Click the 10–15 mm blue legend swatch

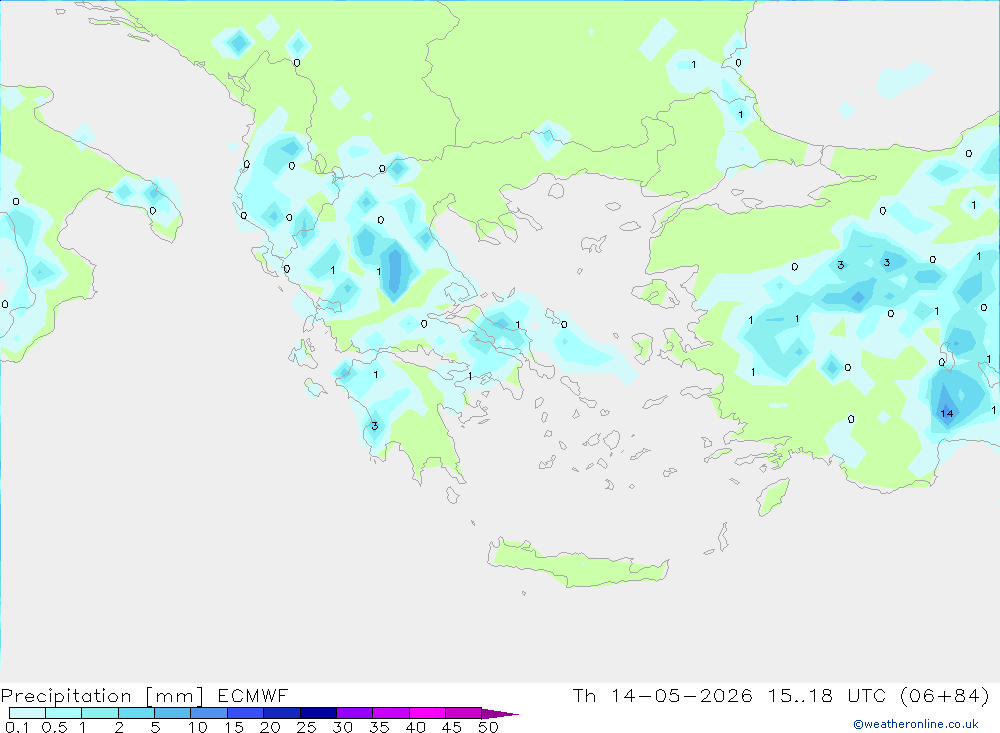point(209,713)
